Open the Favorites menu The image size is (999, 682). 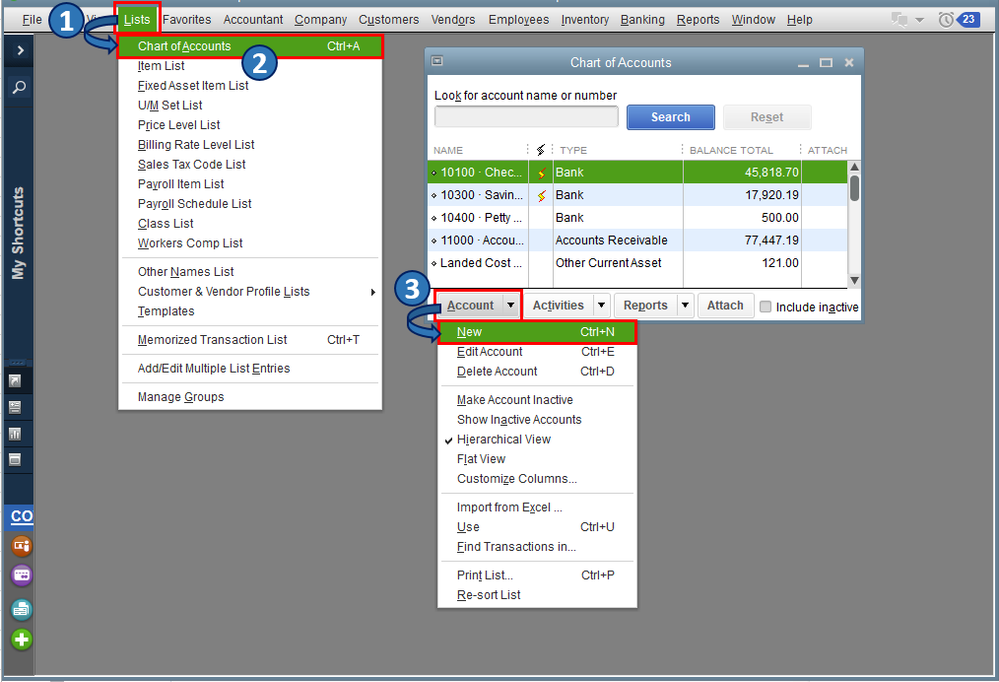point(187,20)
